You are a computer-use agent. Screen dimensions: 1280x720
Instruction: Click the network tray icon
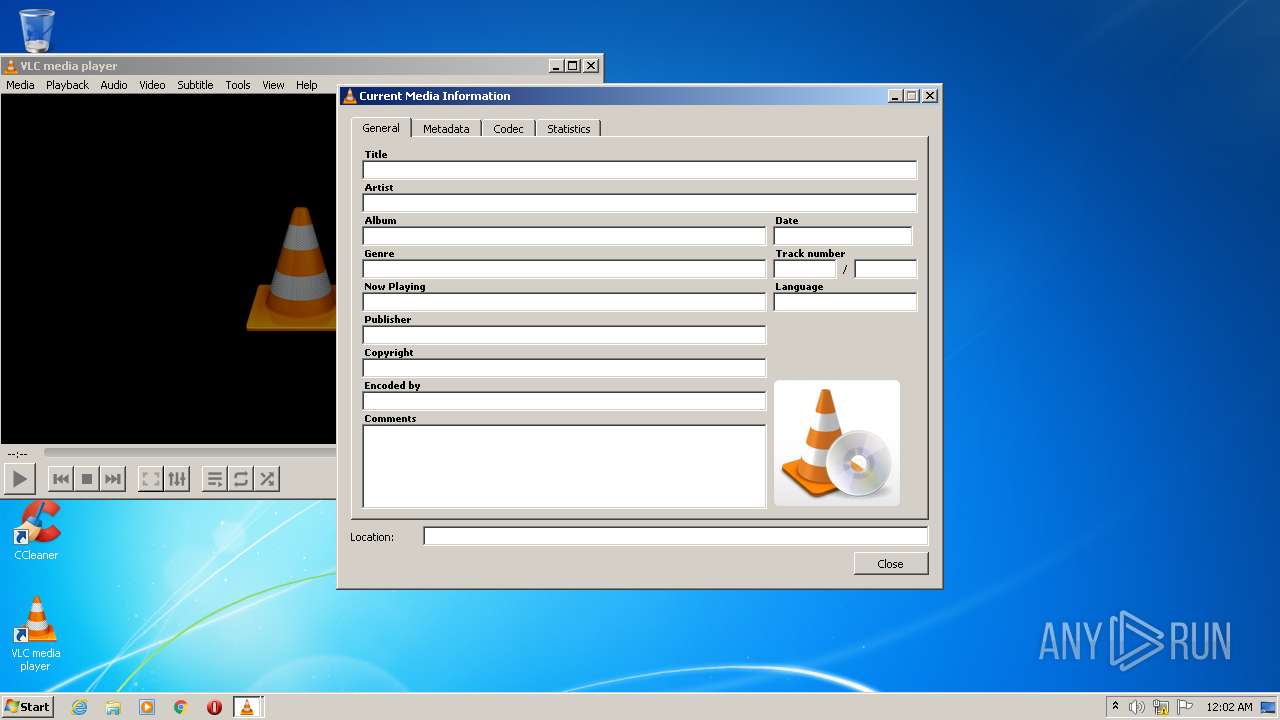coord(1161,707)
